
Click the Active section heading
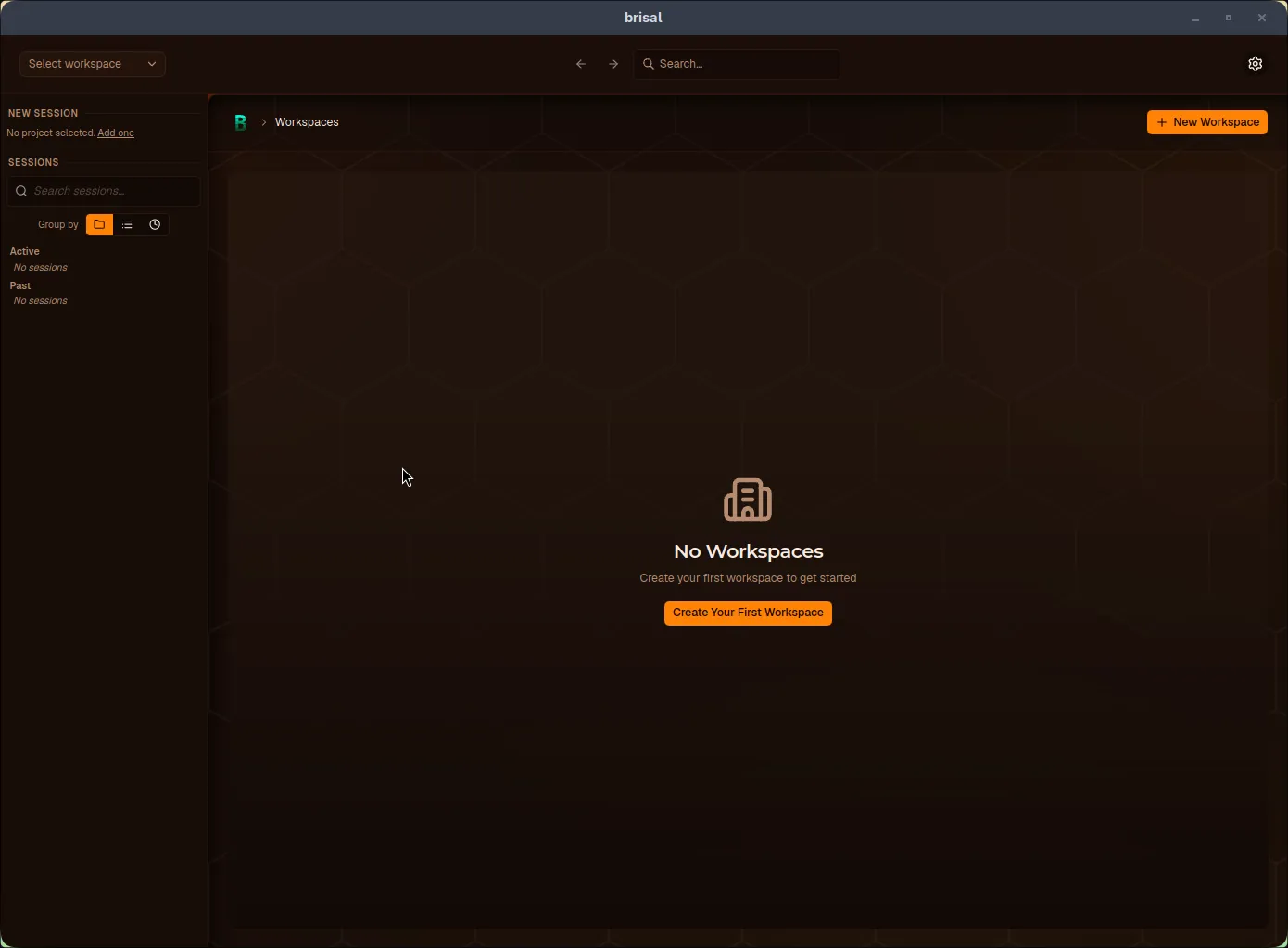point(24,251)
